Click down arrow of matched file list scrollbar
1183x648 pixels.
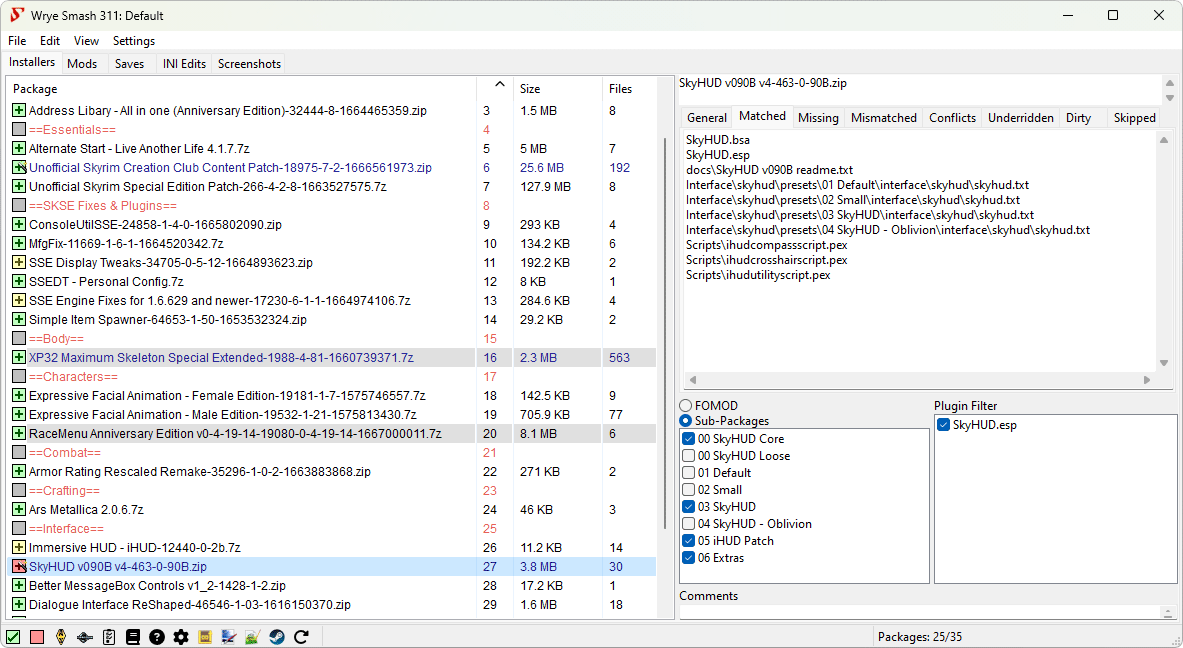pyautogui.click(x=1164, y=363)
